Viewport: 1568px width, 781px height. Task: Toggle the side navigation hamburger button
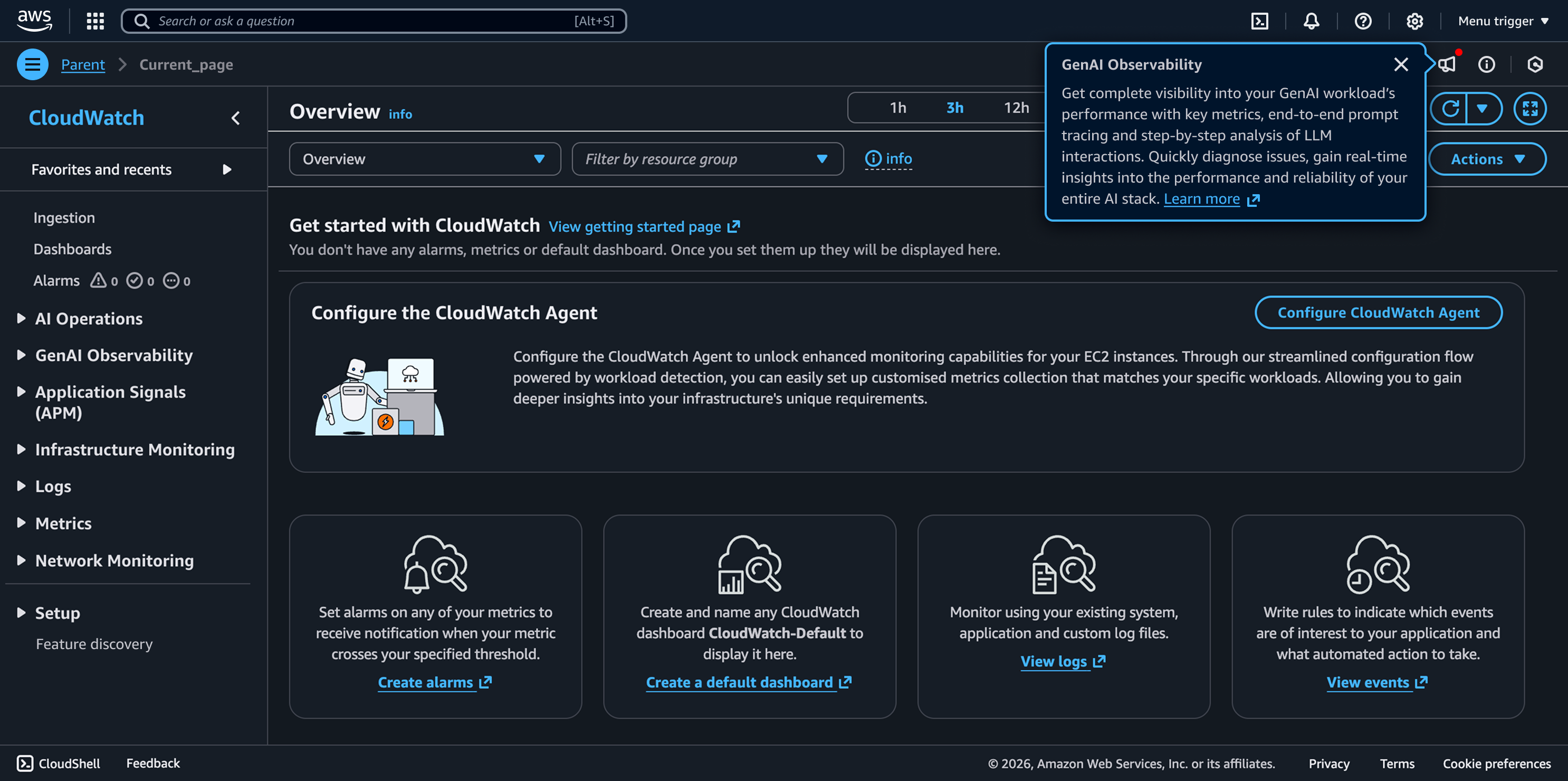pos(32,64)
